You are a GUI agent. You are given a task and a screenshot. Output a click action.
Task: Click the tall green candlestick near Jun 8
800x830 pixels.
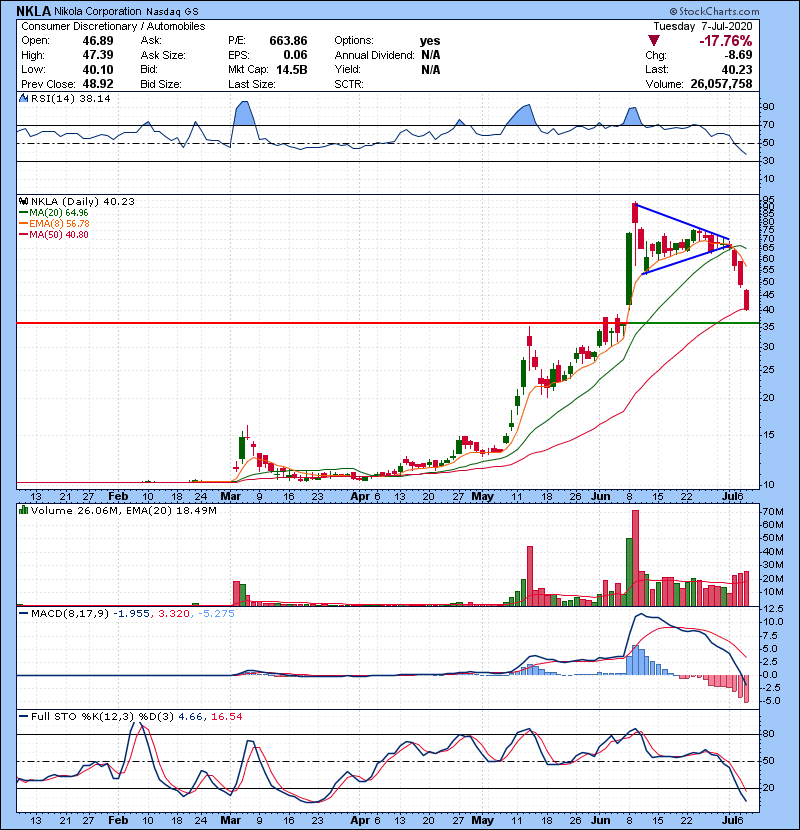click(x=629, y=268)
